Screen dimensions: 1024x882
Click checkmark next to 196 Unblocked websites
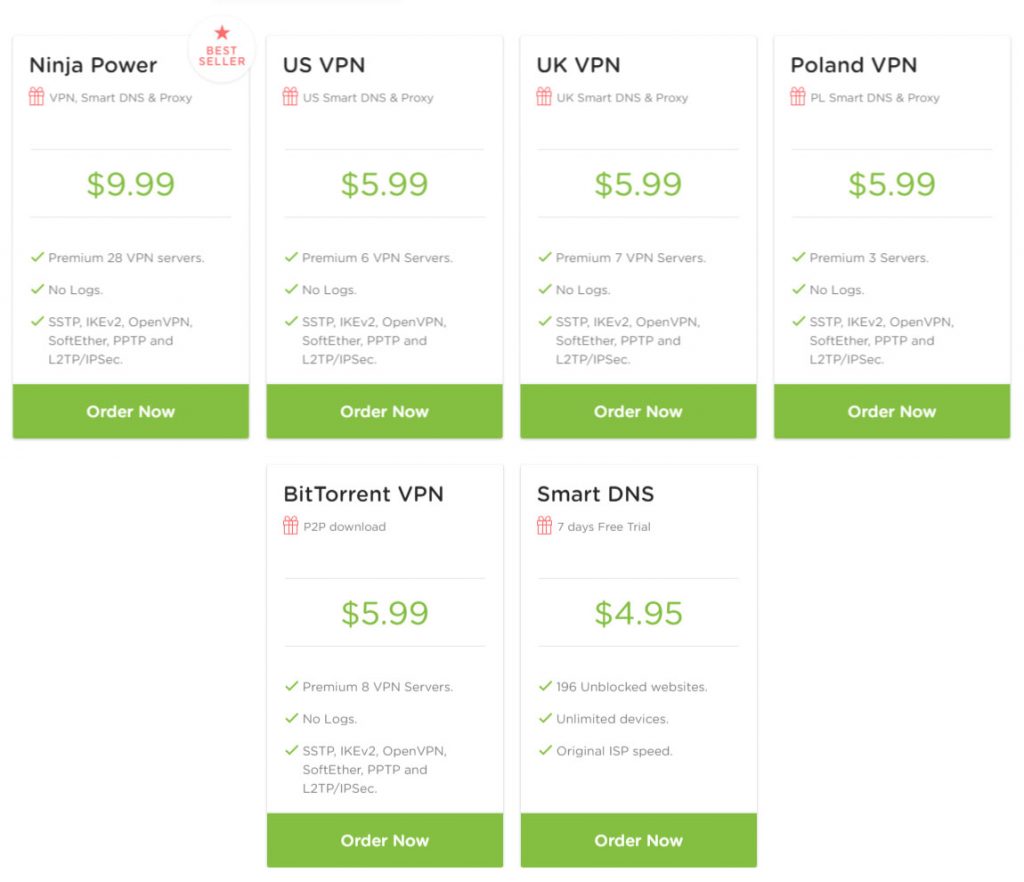coord(545,685)
